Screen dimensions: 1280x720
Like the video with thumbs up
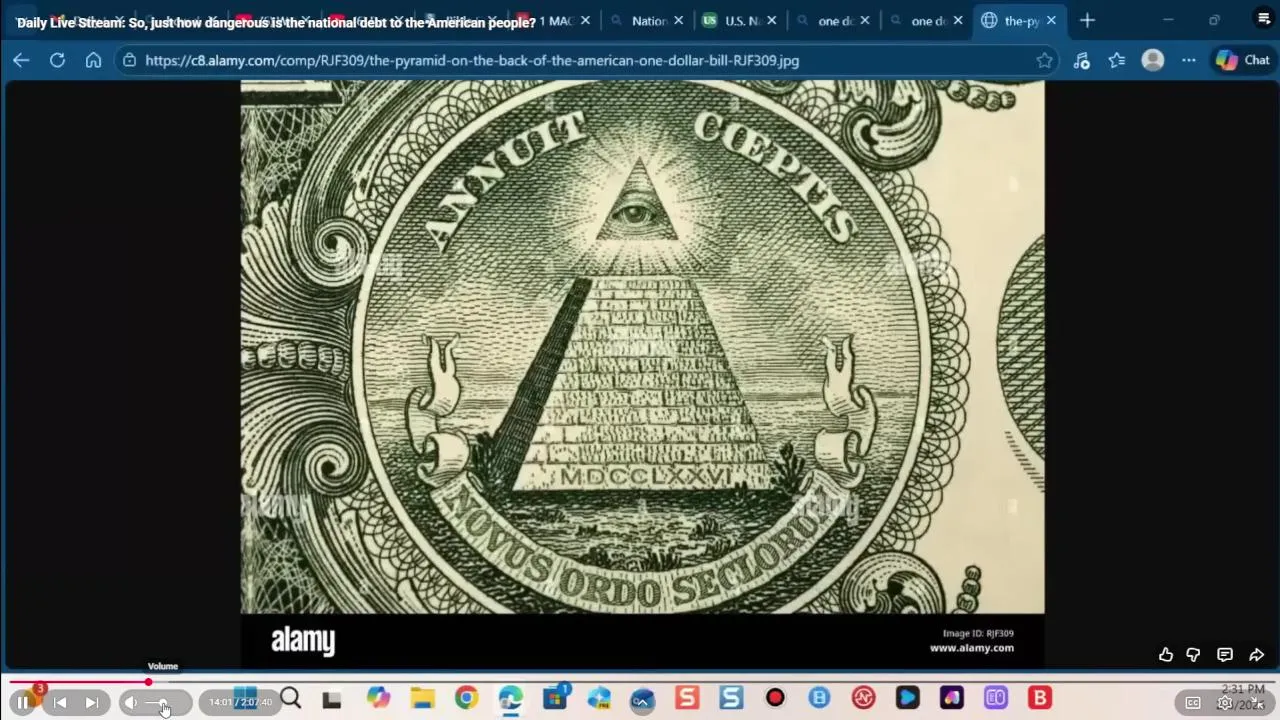(x=1165, y=655)
